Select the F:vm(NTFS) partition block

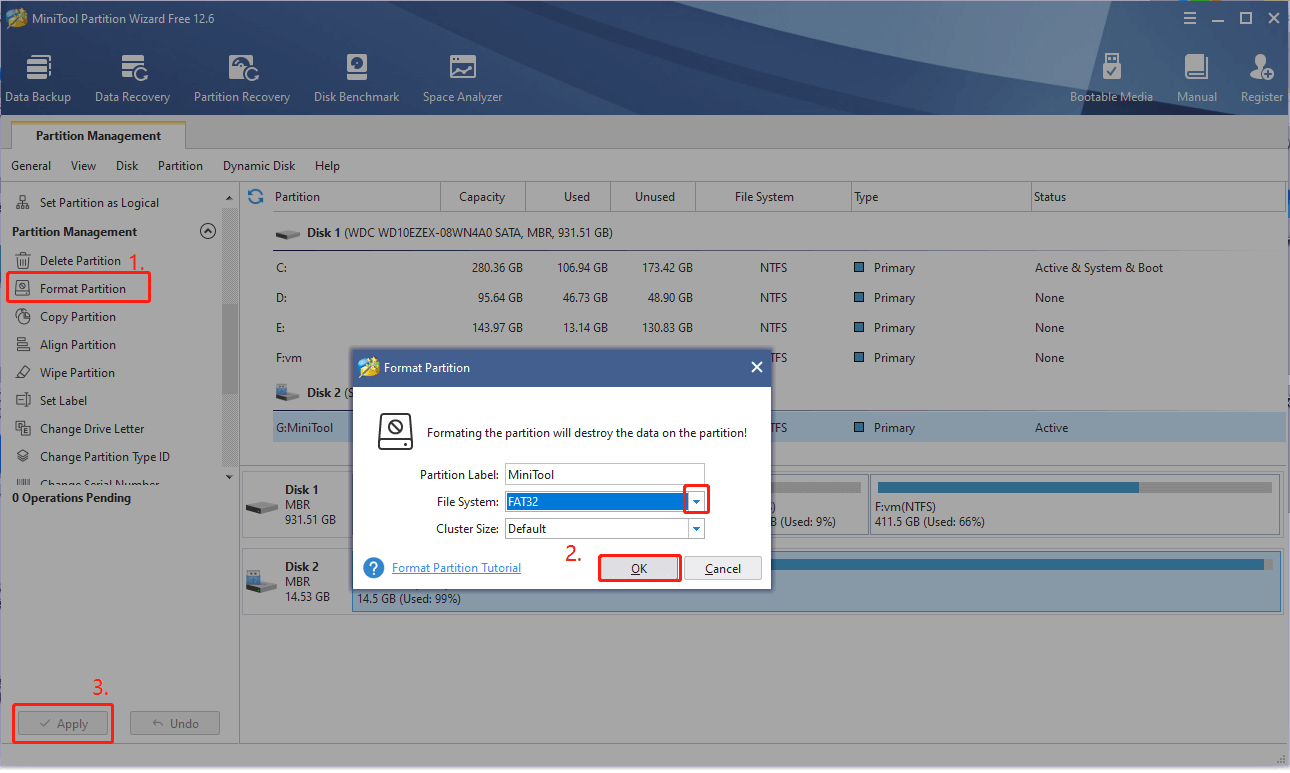point(1075,505)
